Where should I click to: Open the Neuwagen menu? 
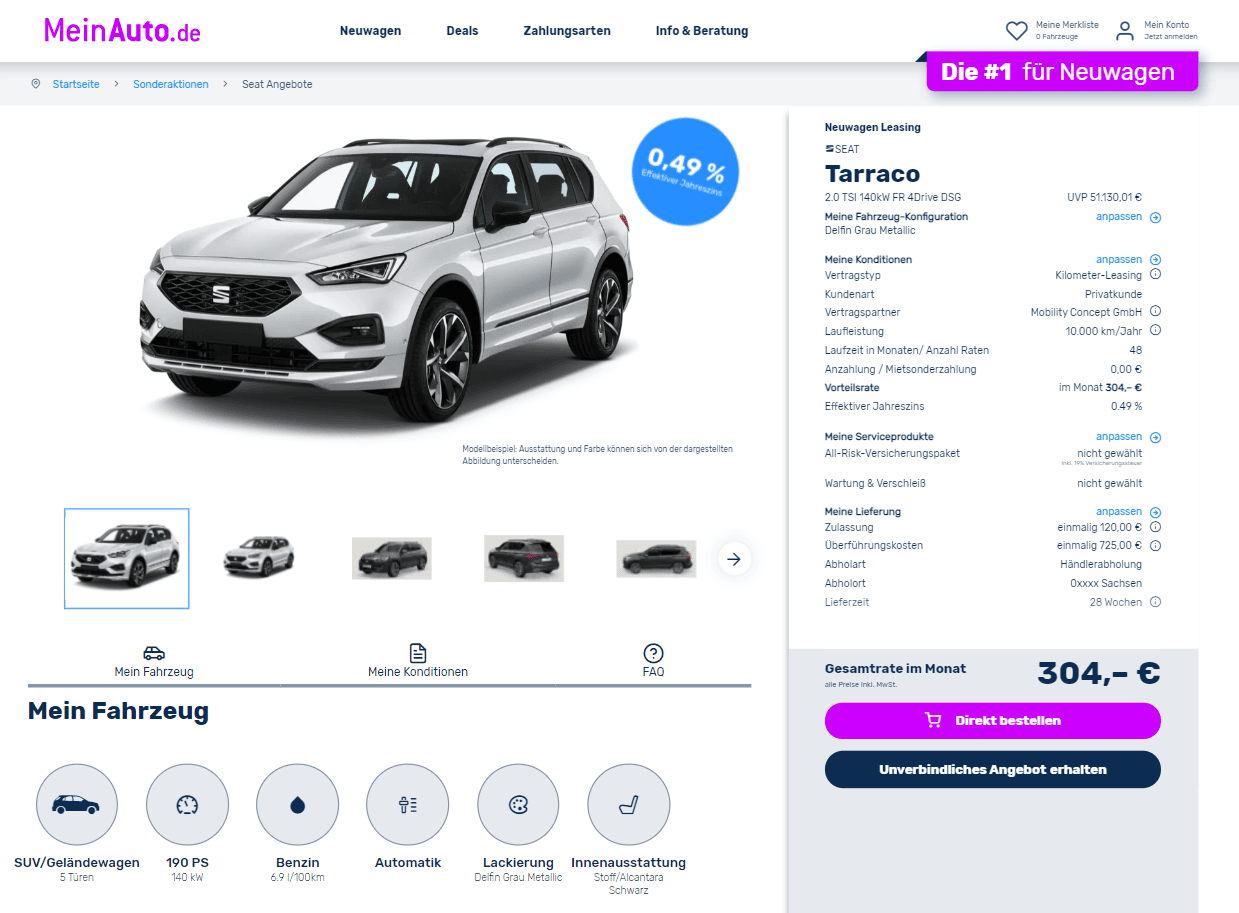370,31
